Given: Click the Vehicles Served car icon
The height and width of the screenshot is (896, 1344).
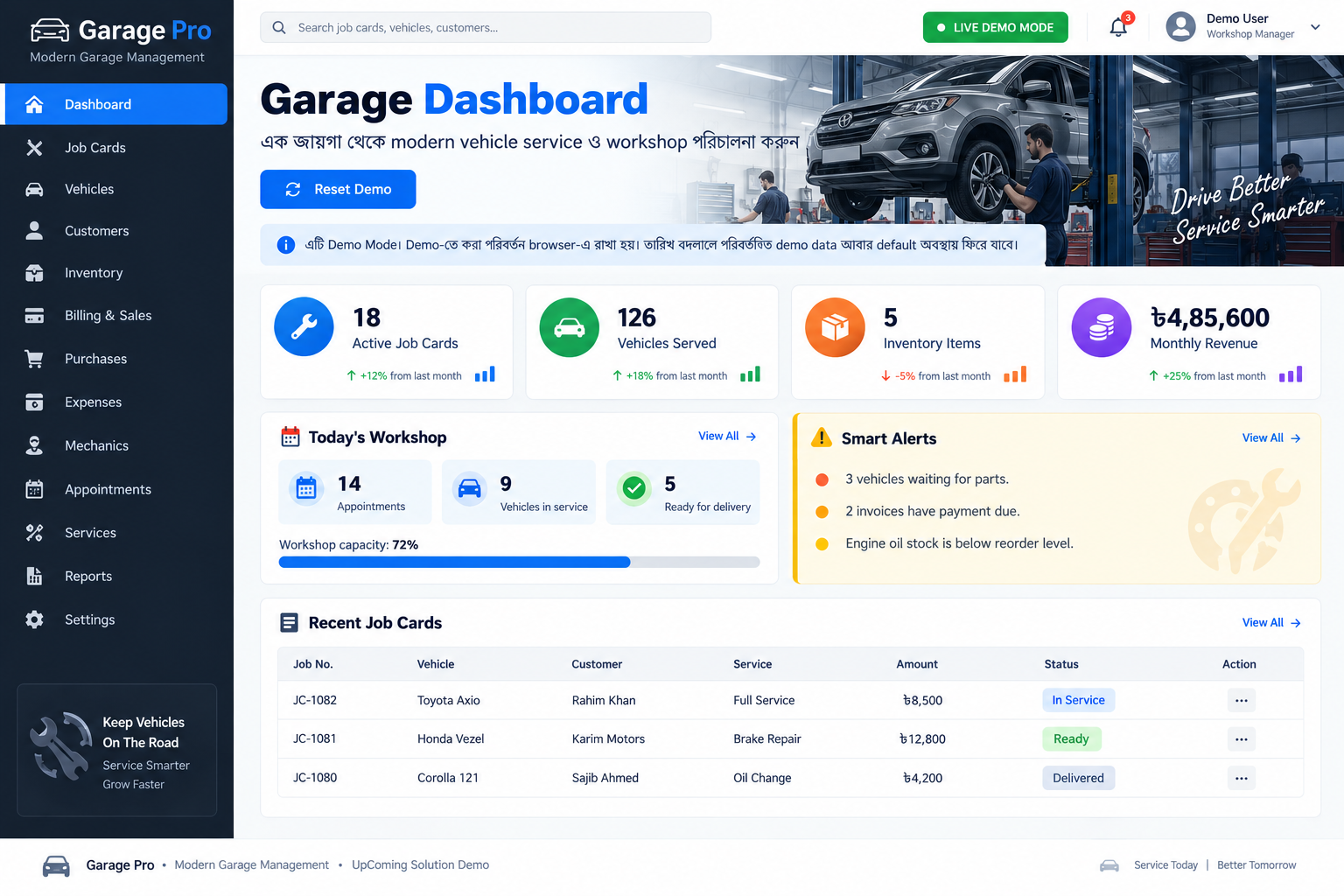Looking at the screenshot, I should (x=570, y=327).
